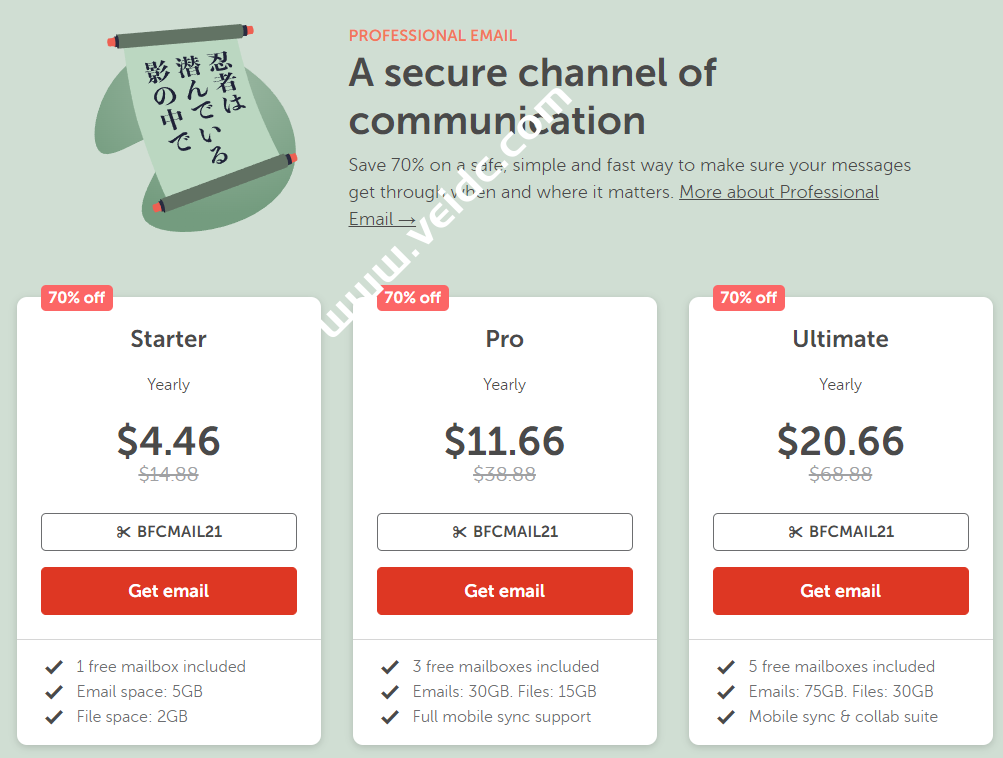Click the 70% off badge on Ultimate

(749, 297)
